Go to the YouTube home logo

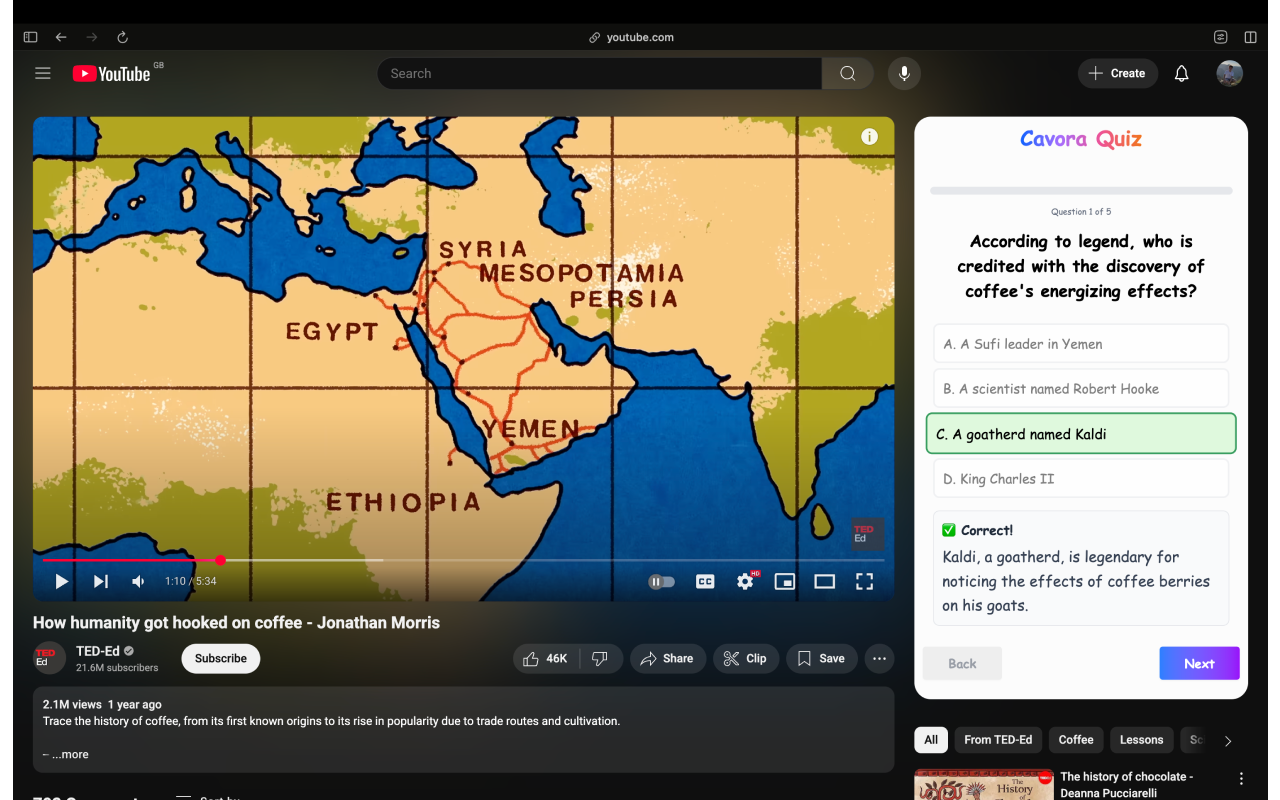(112, 73)
